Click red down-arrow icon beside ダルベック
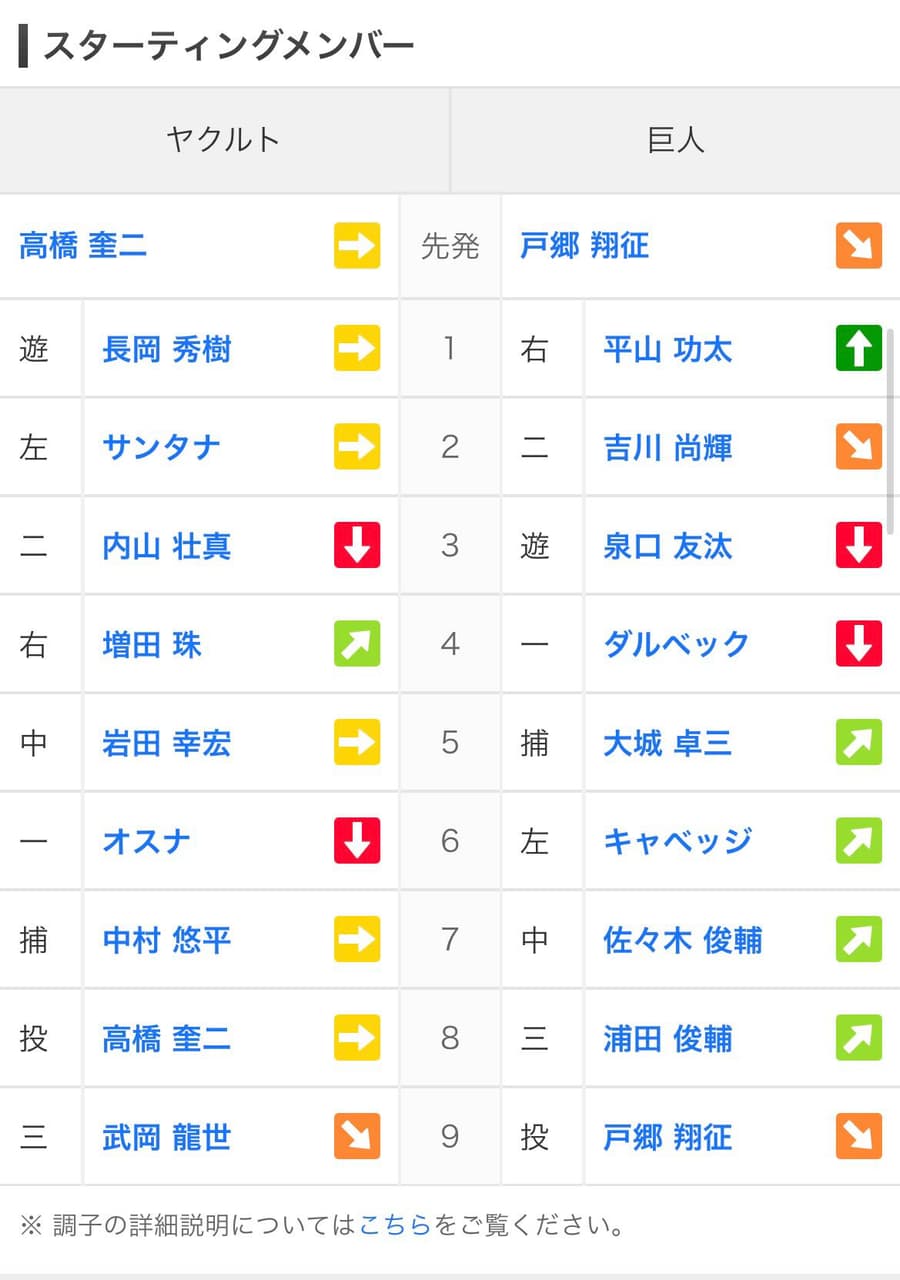Image resolution: width=900 pixels, height=1280 pixels. coord(859,643)
